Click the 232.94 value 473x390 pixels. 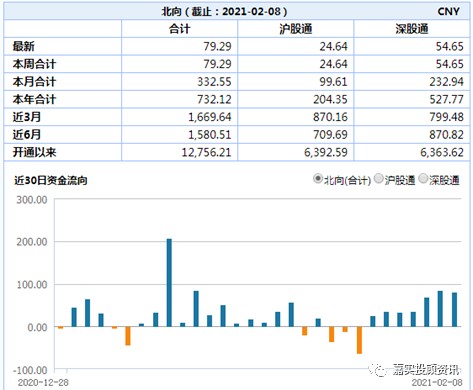(x=446, y=82)
